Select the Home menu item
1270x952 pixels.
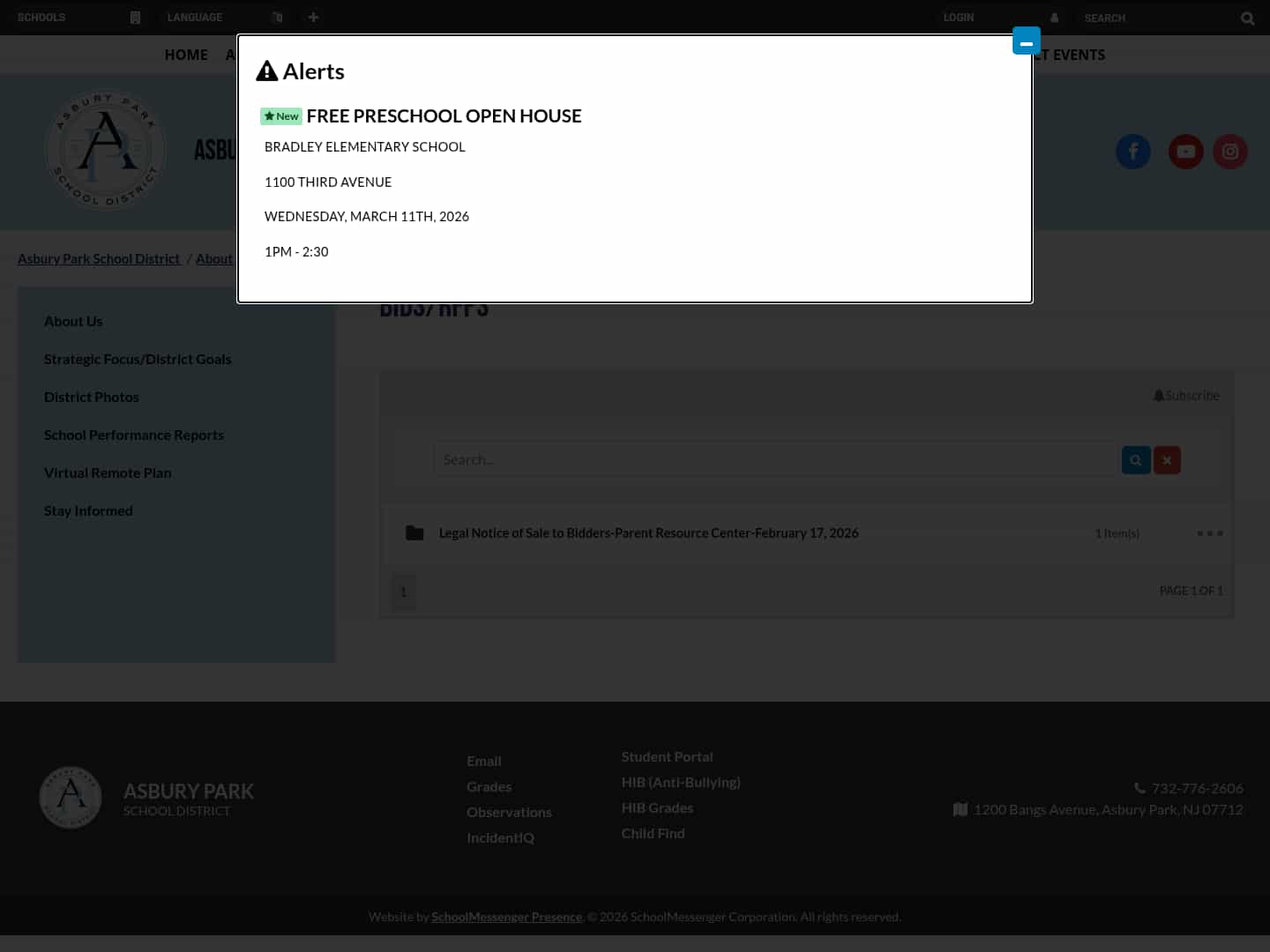pyautogui.click(x=186, y=54)
